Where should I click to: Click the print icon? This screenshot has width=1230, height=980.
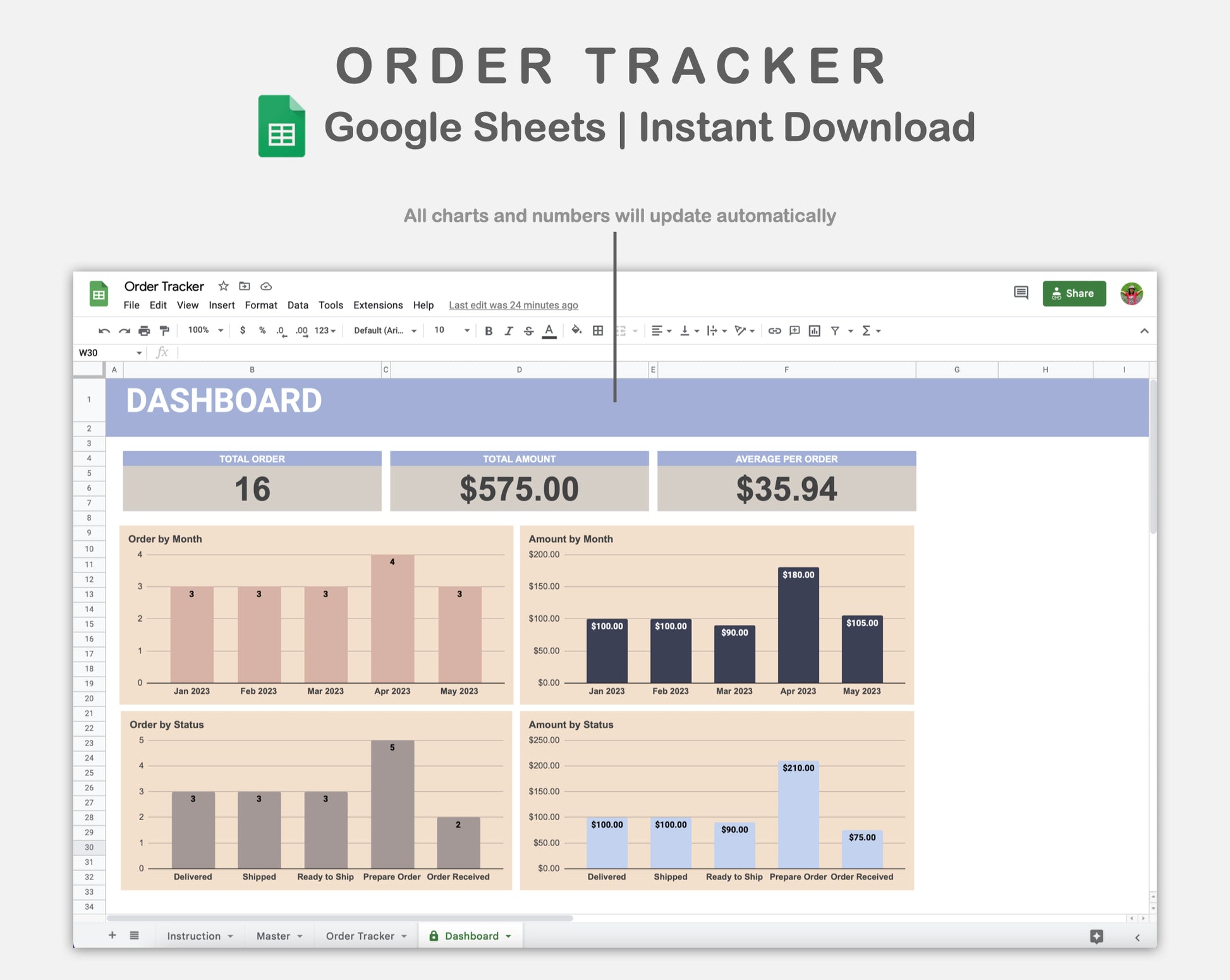(x=144, y=330)
